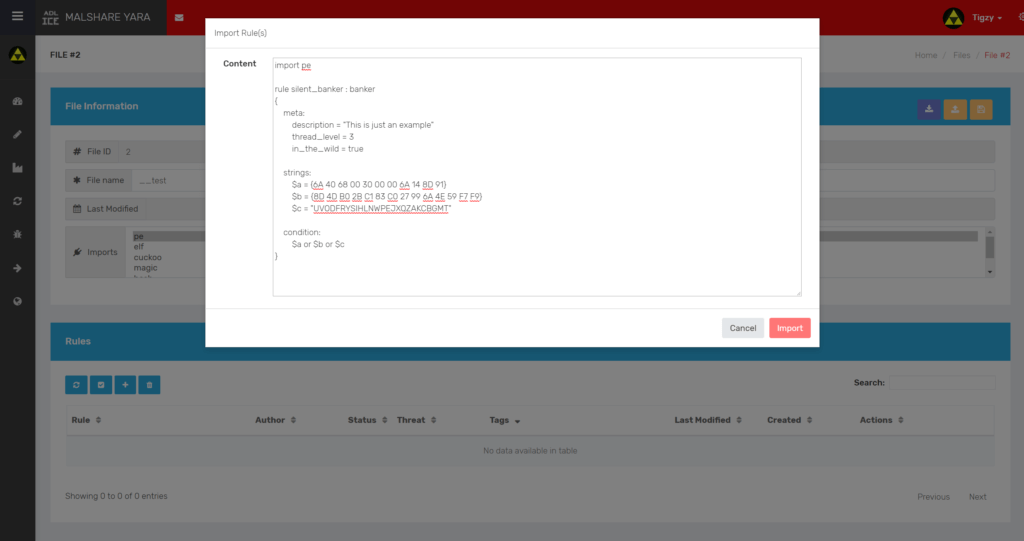Sort the table by Tags column
The width and height of the screenshot is (1024, 541).
coord(504,420)
